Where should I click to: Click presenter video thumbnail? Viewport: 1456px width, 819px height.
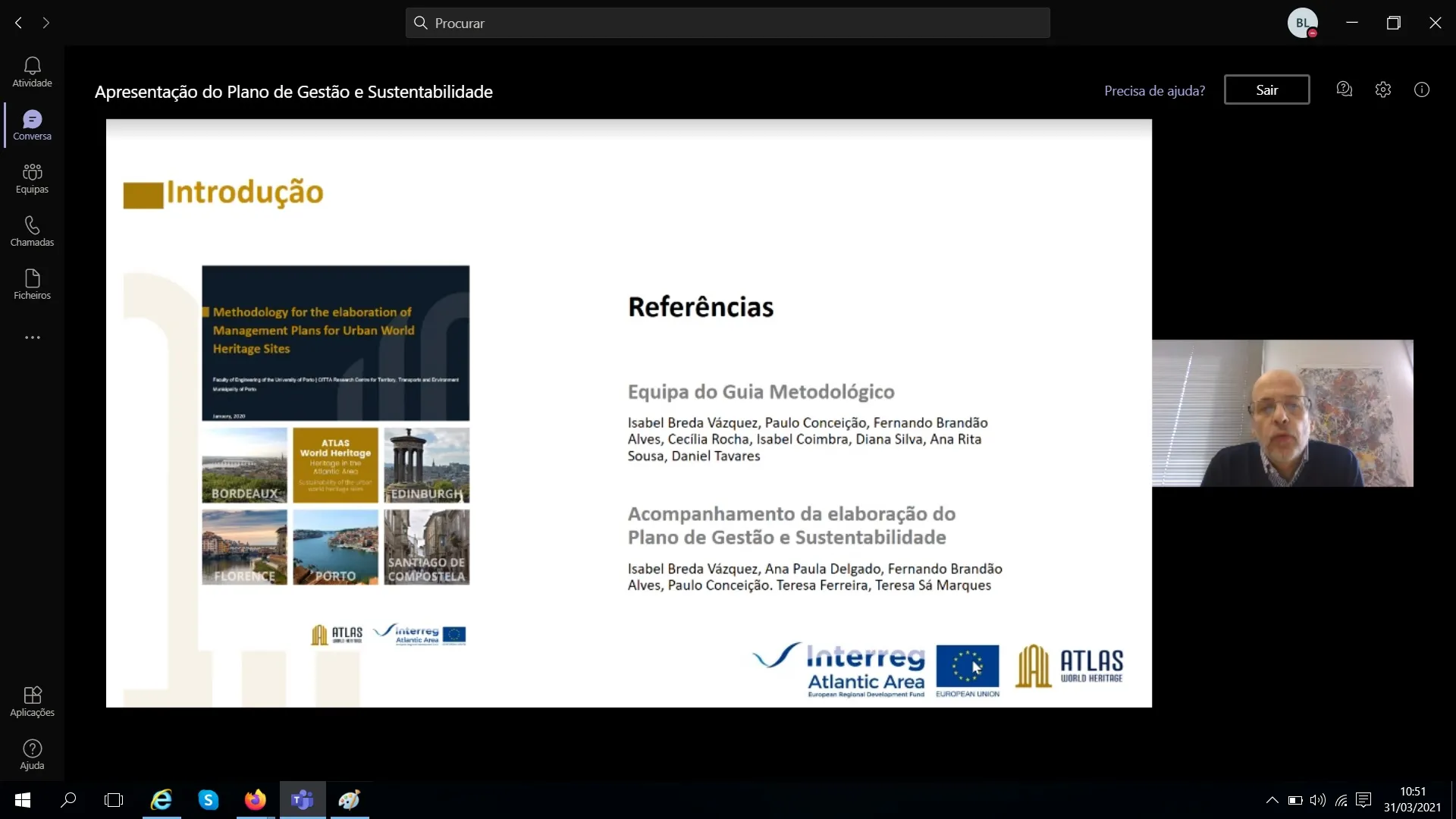(1282, 413)
